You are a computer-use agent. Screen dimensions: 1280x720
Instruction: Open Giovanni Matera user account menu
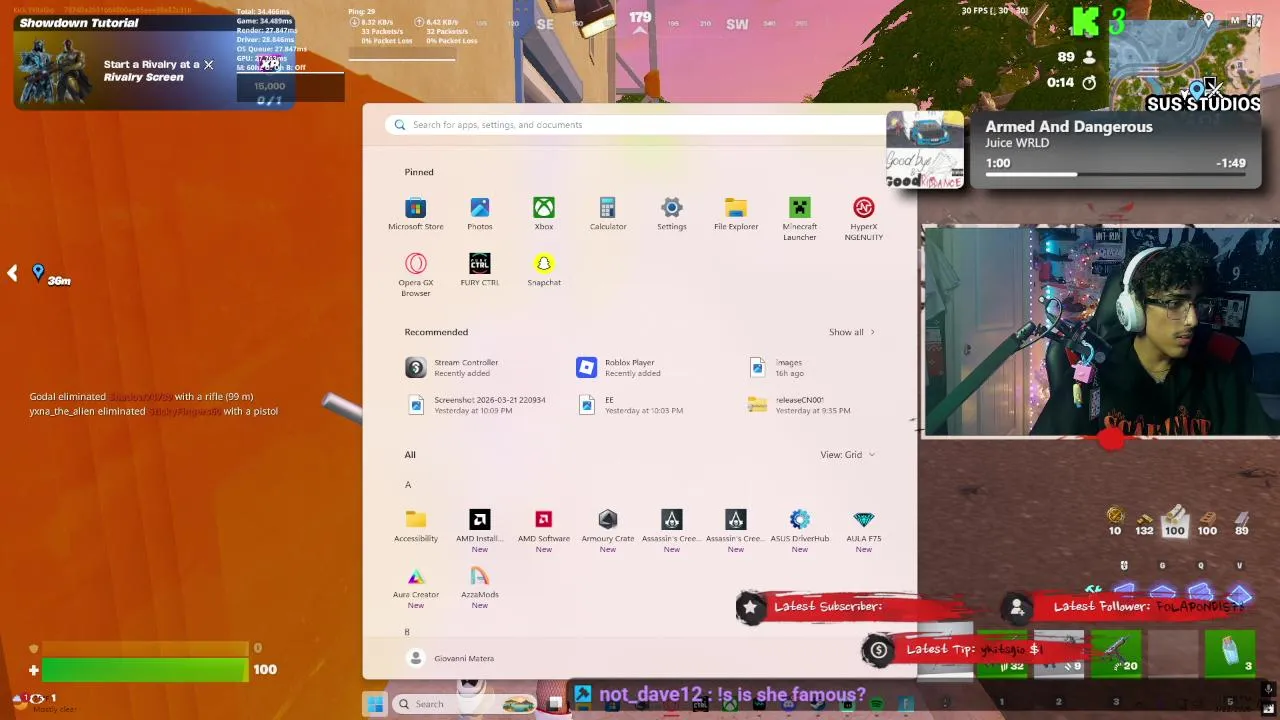click(x=452, y=658)
